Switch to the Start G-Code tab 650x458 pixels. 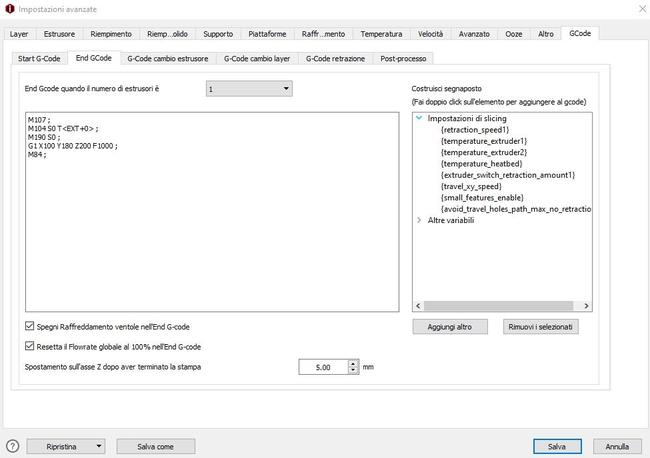[x=40, y=59]
